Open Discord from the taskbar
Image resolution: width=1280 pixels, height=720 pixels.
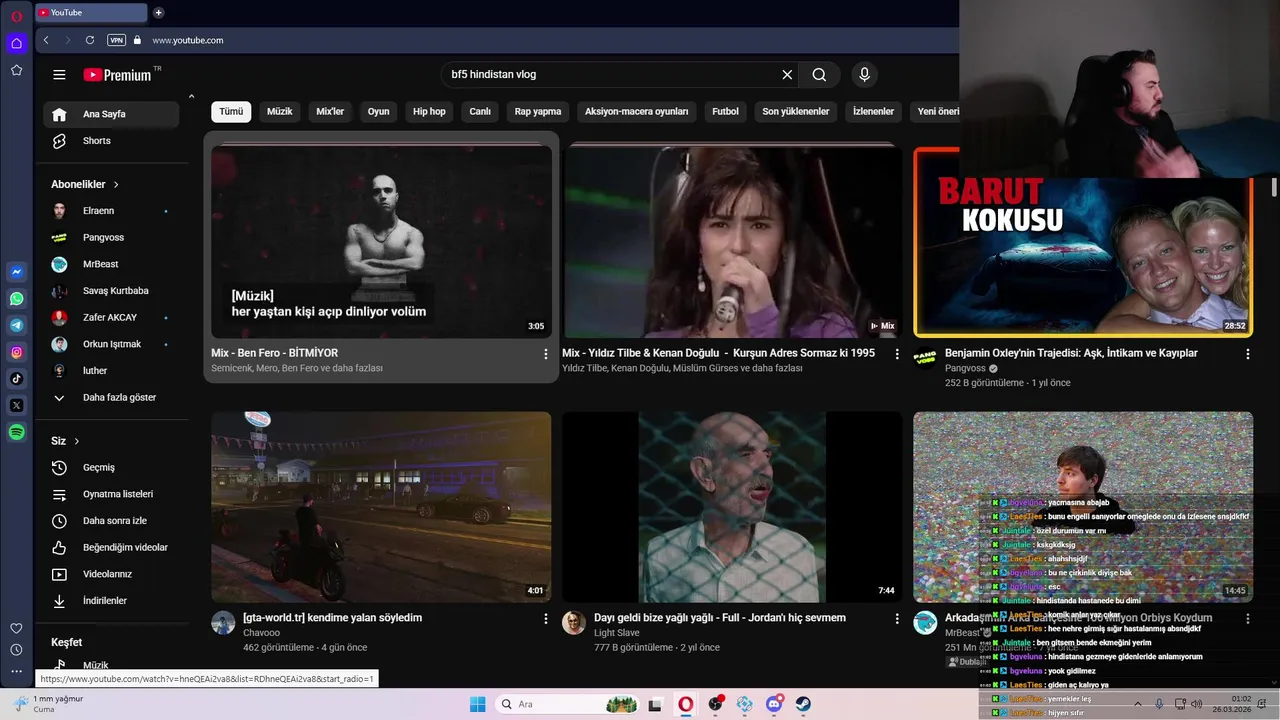click(774, 704)
